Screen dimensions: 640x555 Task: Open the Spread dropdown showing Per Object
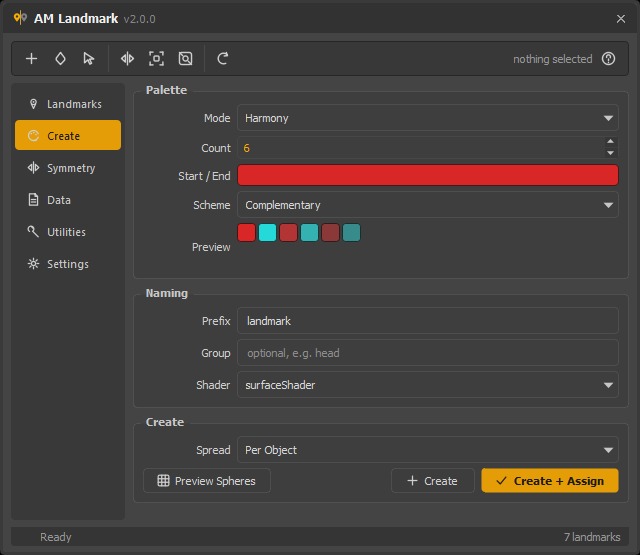tap(428, 450)
